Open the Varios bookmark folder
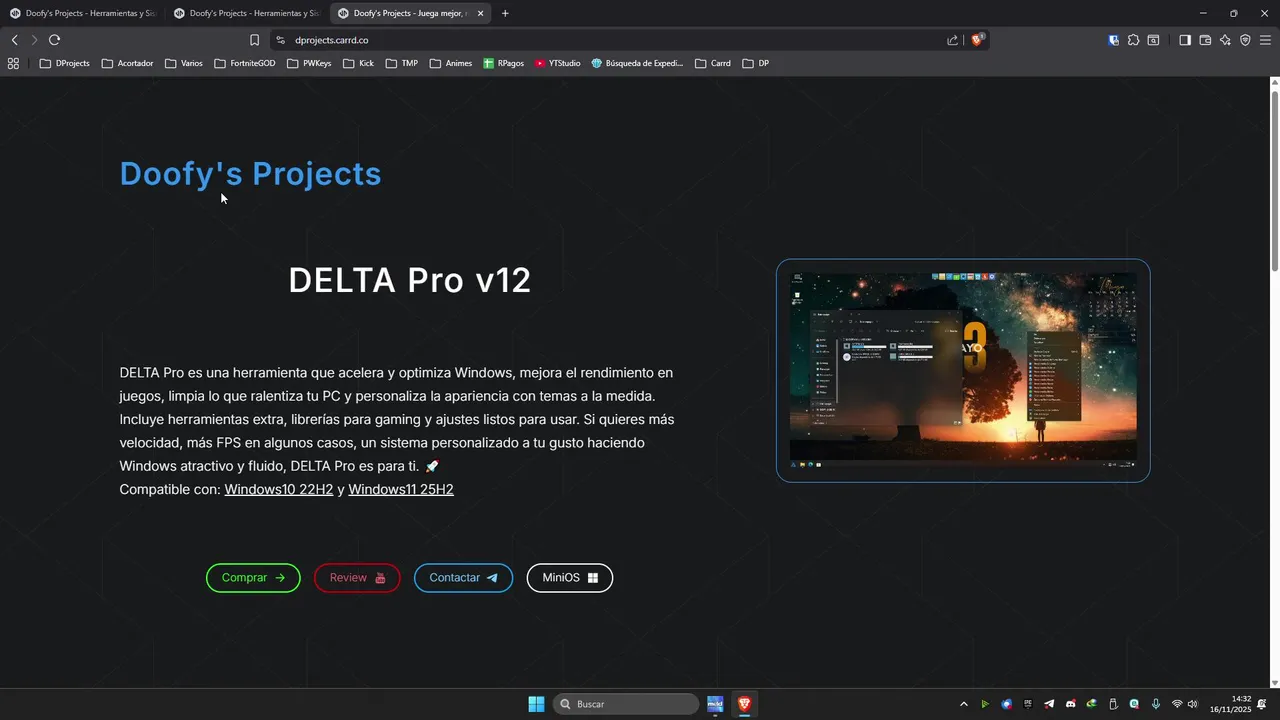 184,63
